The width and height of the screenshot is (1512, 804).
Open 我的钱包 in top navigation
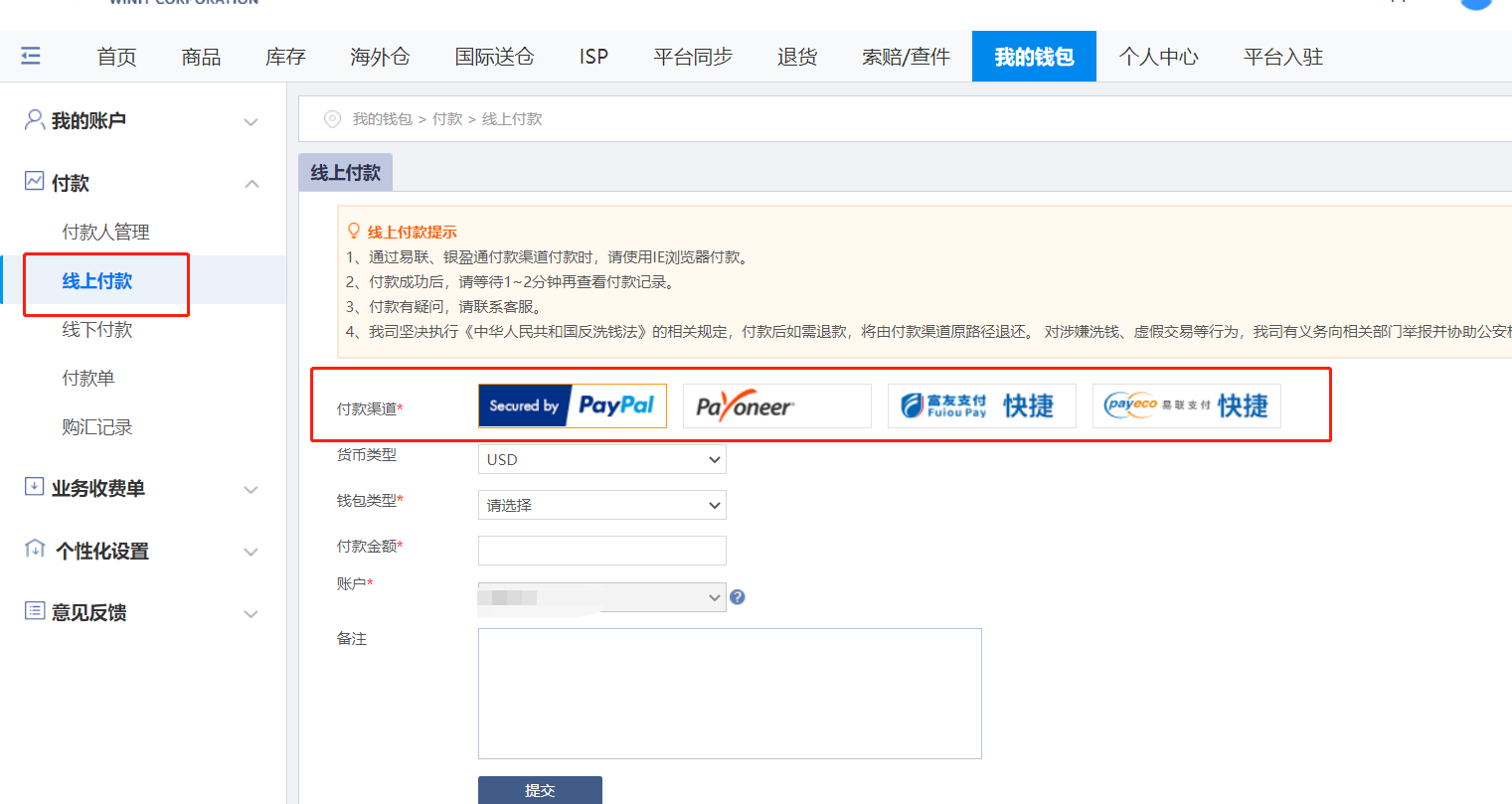point(1034,57)
